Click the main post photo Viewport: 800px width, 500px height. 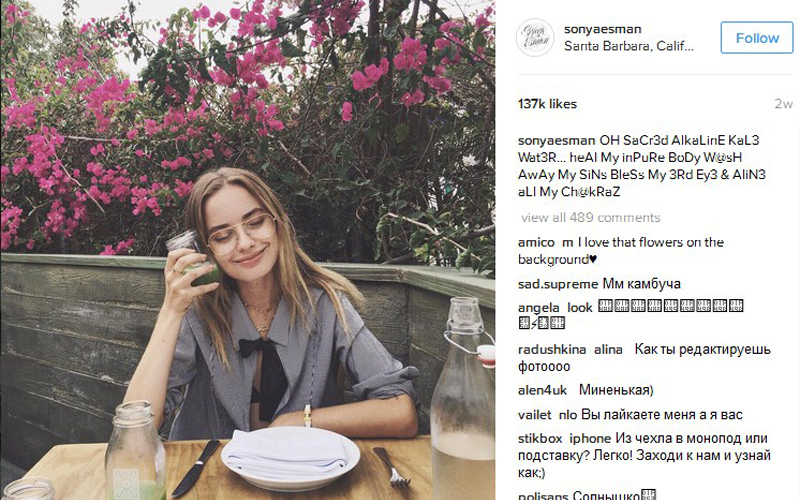coord(247,250)
